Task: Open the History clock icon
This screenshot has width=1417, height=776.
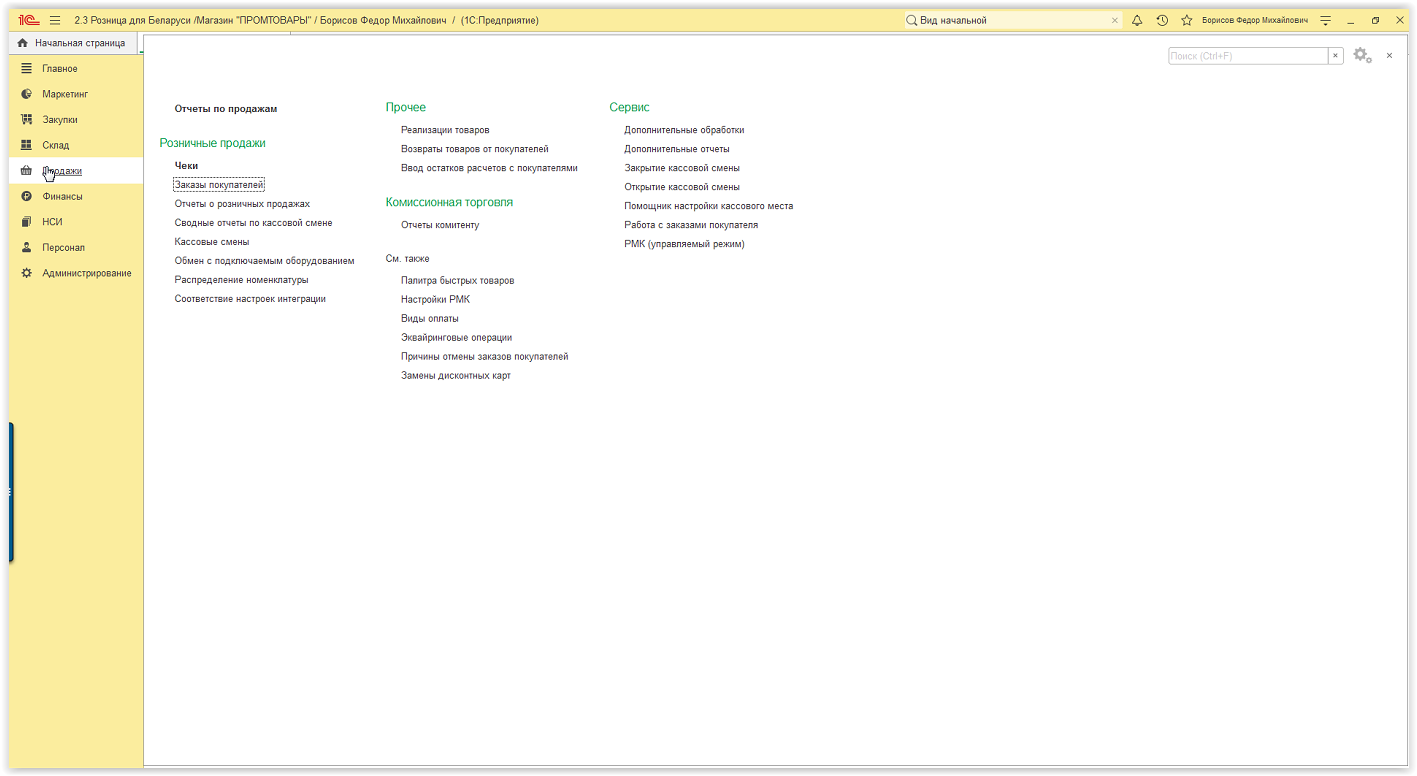Action: pyautogui.click(x=1162, y=20)
